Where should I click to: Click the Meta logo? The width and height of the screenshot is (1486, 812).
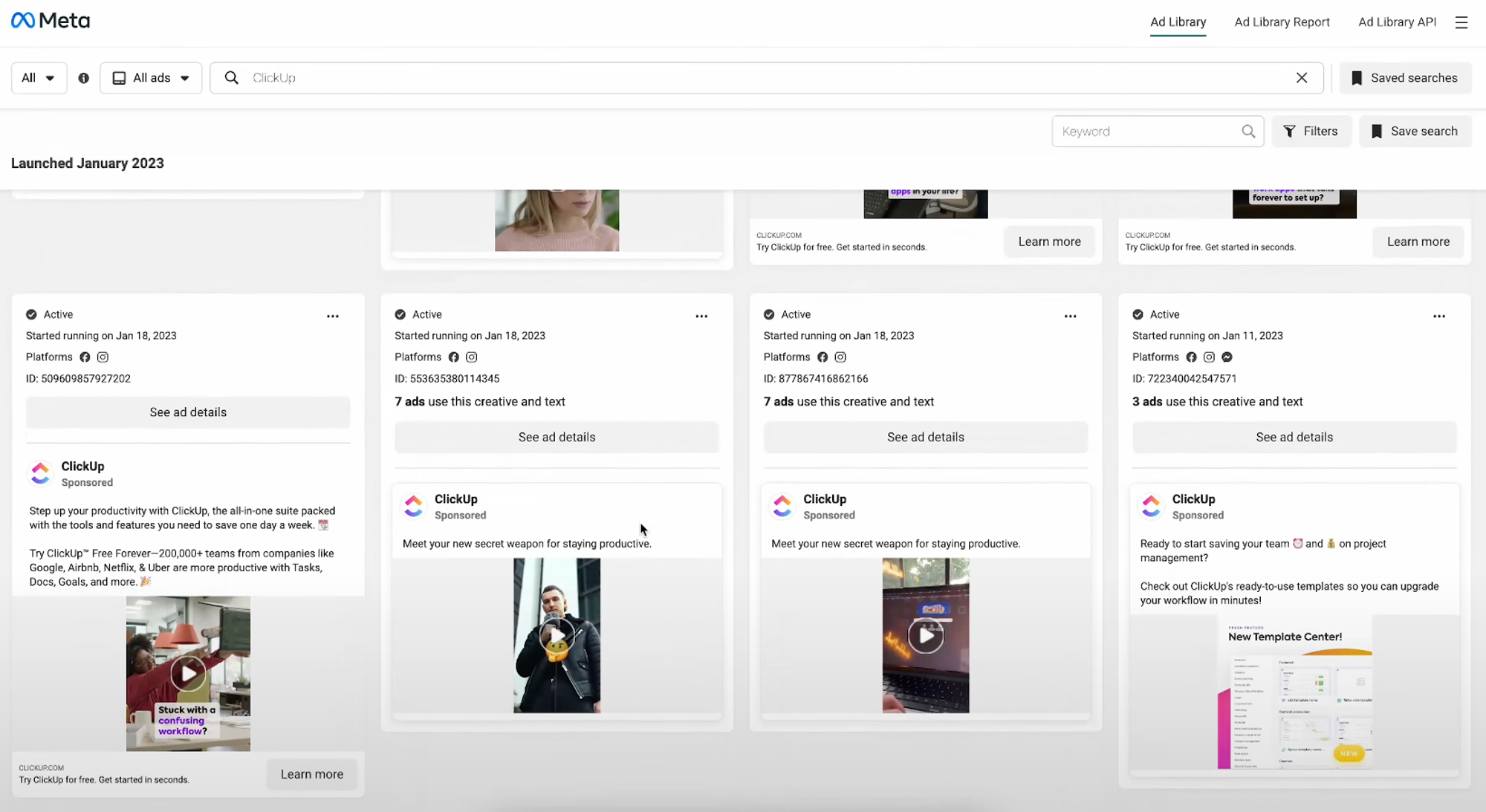point(51,21)
